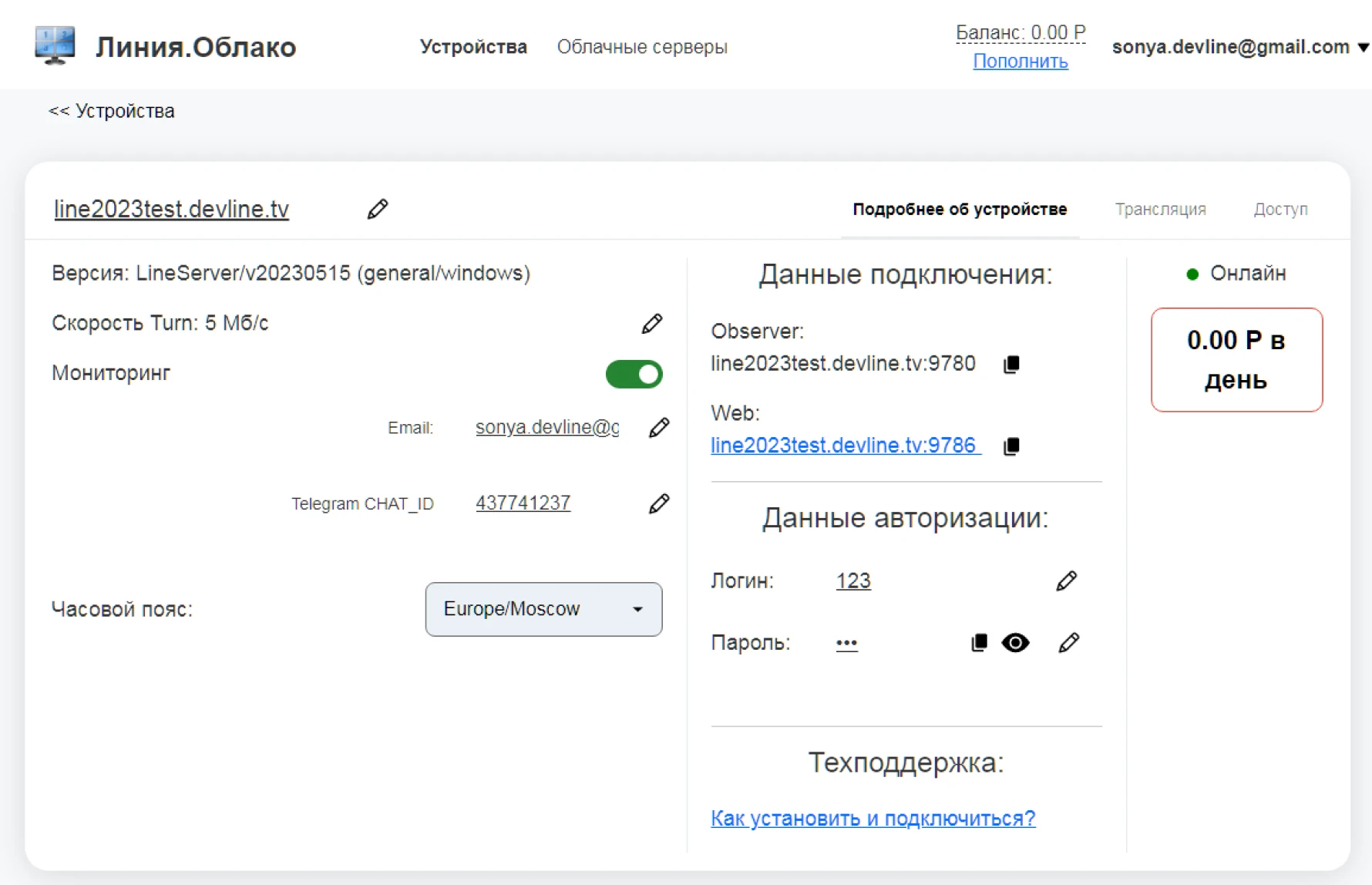Click pencil icon next to device name
Viewport: 1372px width, 885px height.
click(x=377, y=209)
